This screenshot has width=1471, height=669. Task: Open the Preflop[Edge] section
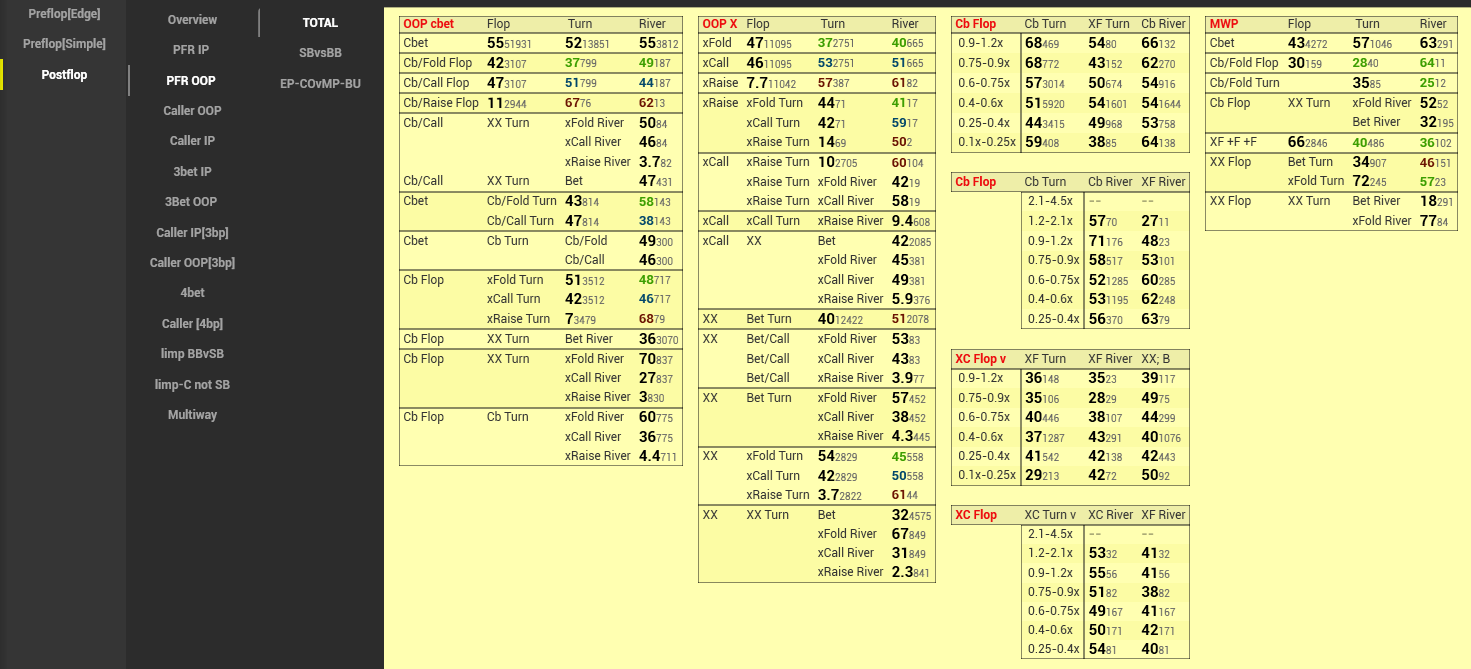pos(64,14)
